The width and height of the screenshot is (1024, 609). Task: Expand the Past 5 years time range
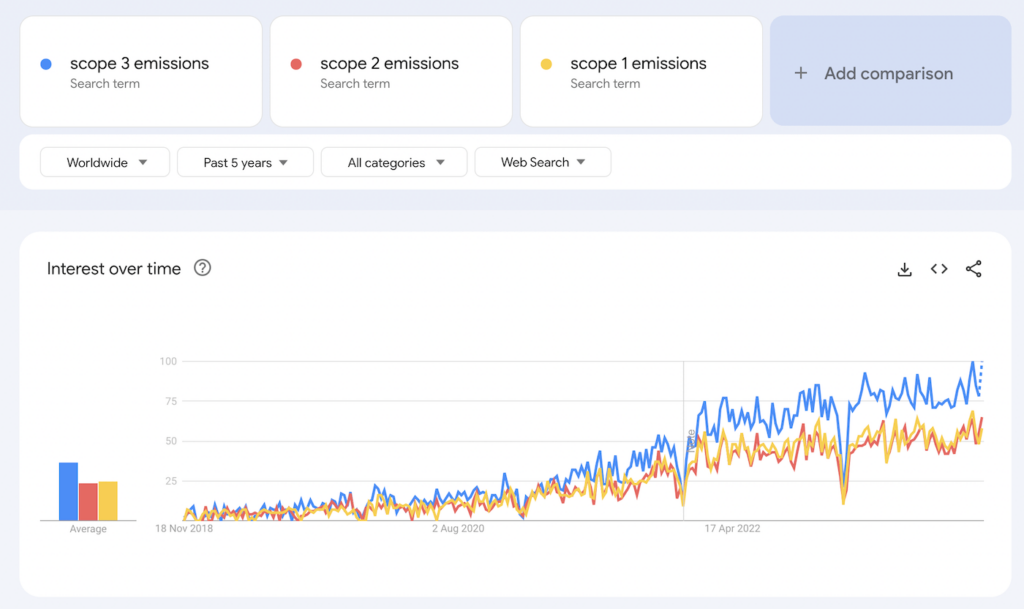245,162
